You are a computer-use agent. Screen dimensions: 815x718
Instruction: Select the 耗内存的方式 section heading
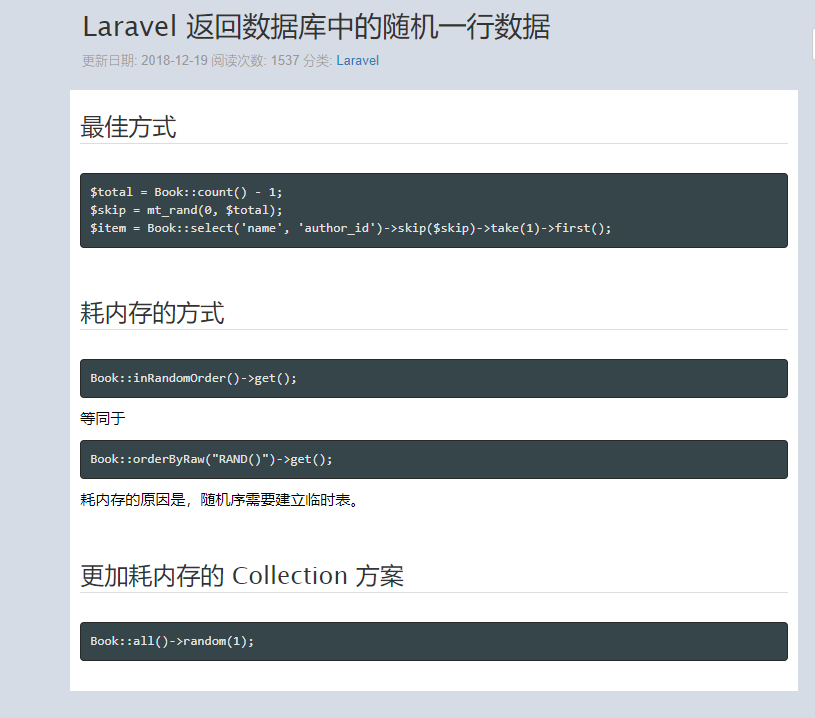point(153,312)
